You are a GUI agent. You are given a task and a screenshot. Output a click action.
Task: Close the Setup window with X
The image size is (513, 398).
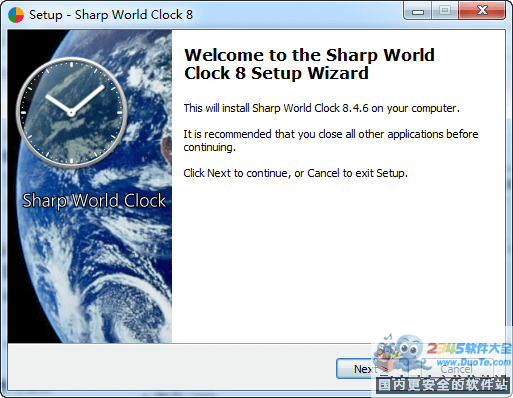(482, 11)
